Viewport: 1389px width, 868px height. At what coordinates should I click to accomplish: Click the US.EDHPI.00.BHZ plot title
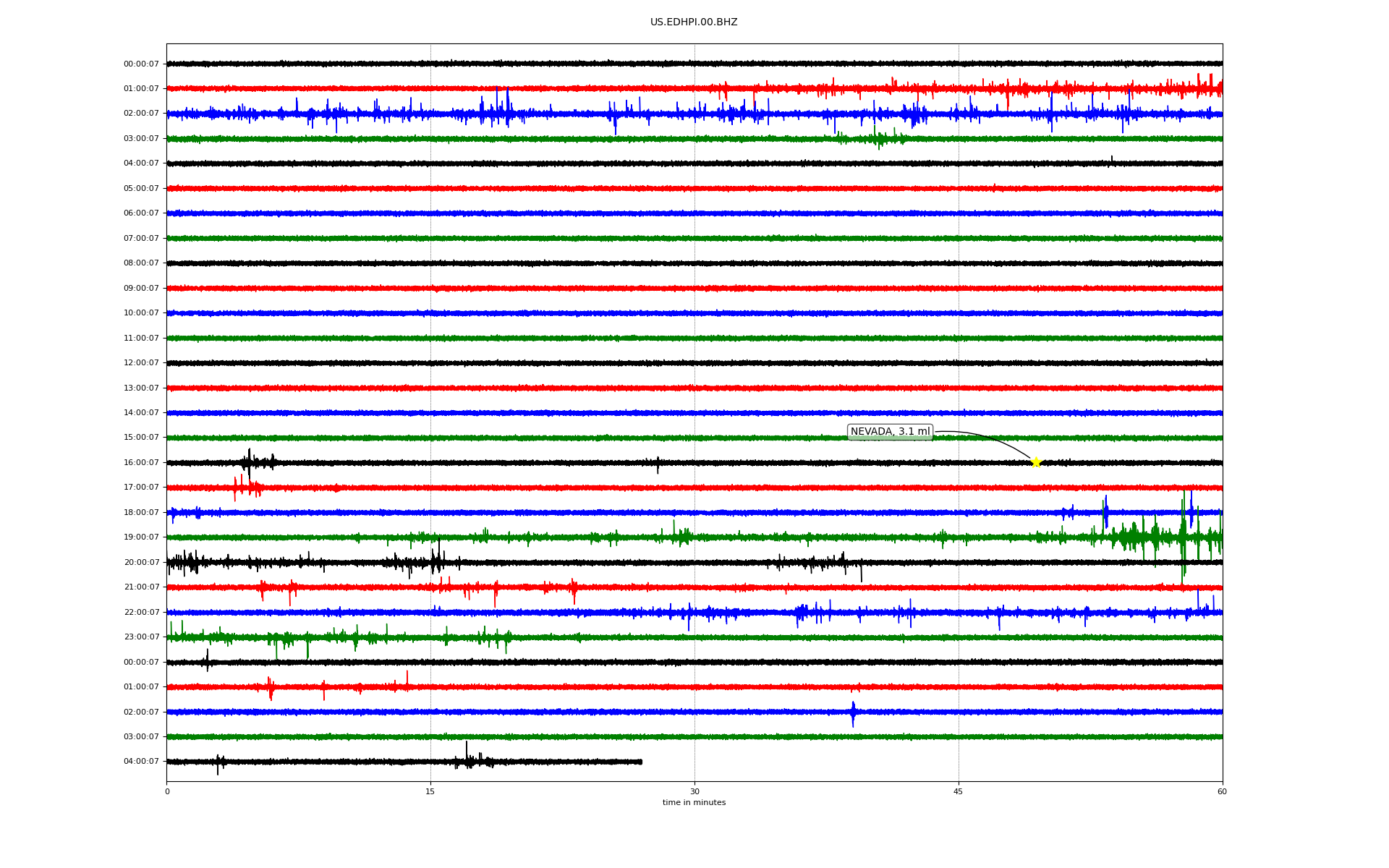pyautogui.click(x=694, y=22)
